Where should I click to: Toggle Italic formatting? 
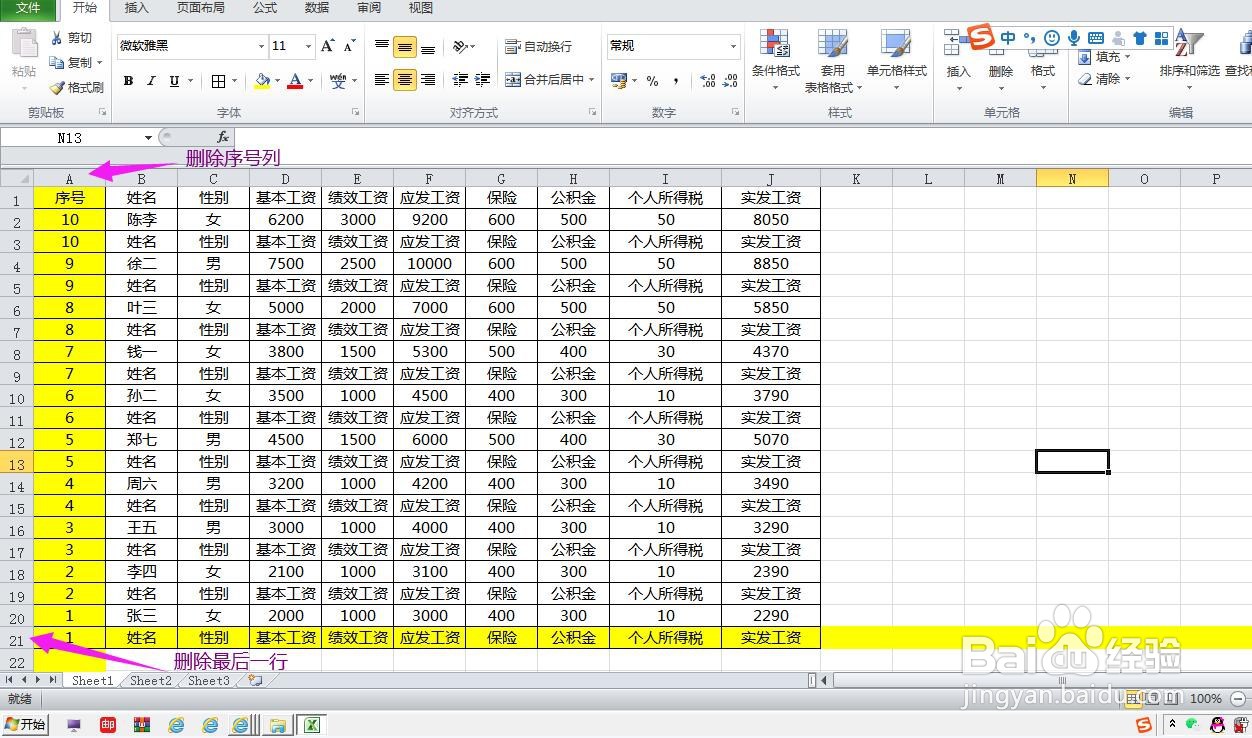(151, 81)
